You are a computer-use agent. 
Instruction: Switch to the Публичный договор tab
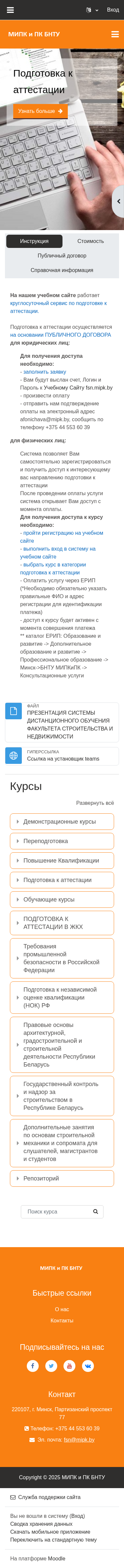[x=62, y=256]
